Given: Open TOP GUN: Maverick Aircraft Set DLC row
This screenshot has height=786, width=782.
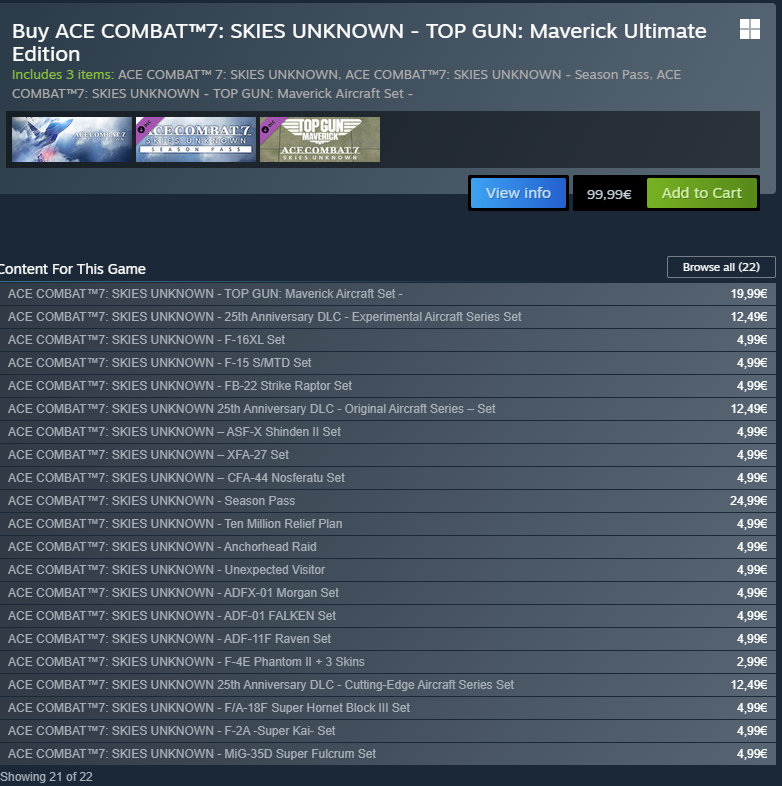Looking at the screenshot, I should pyautogui.click(x=387, y=294).
